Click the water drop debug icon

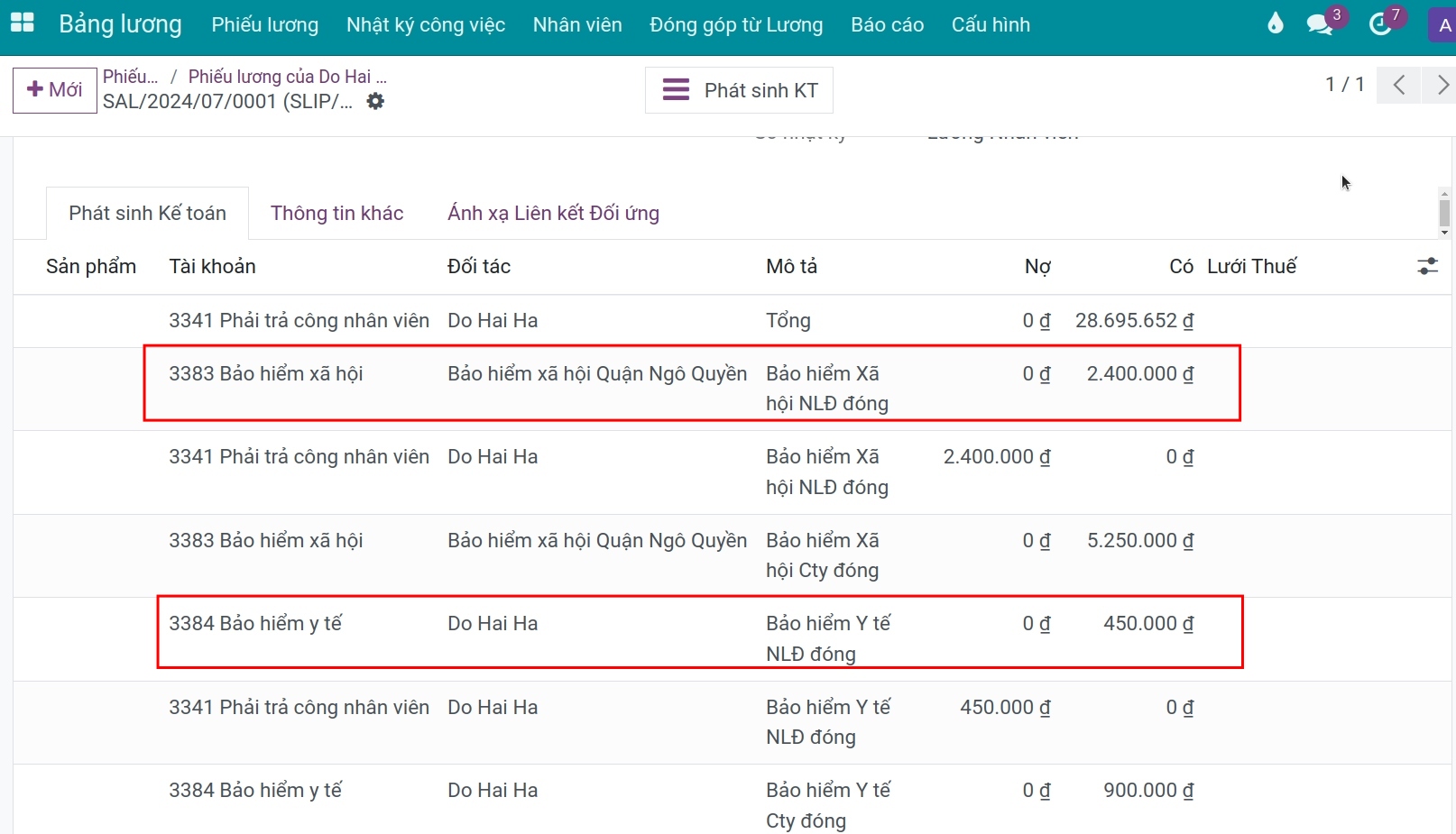click(1275, 23)
